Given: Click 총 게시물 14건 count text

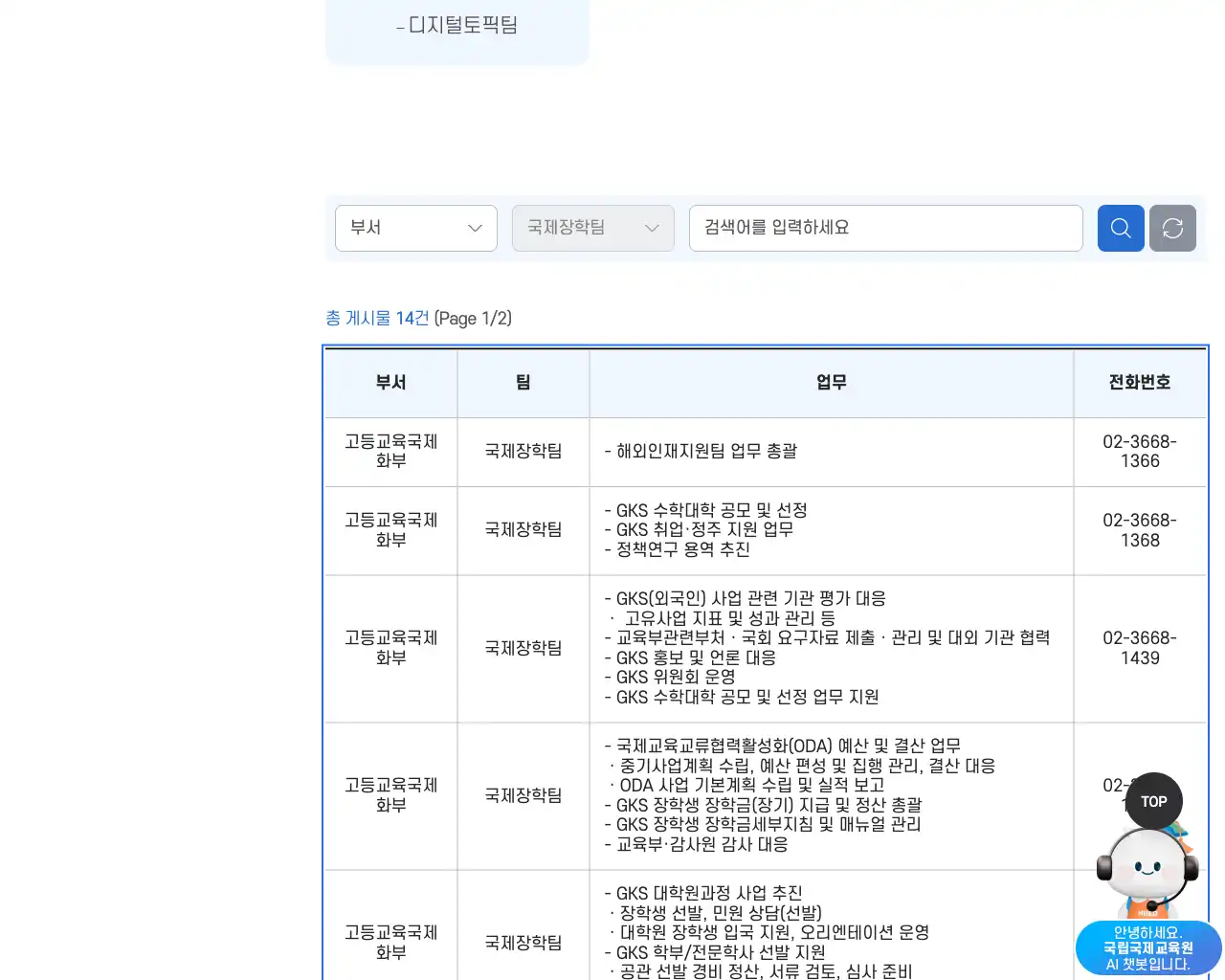Looking at the screenshot, I should point(377,318).
